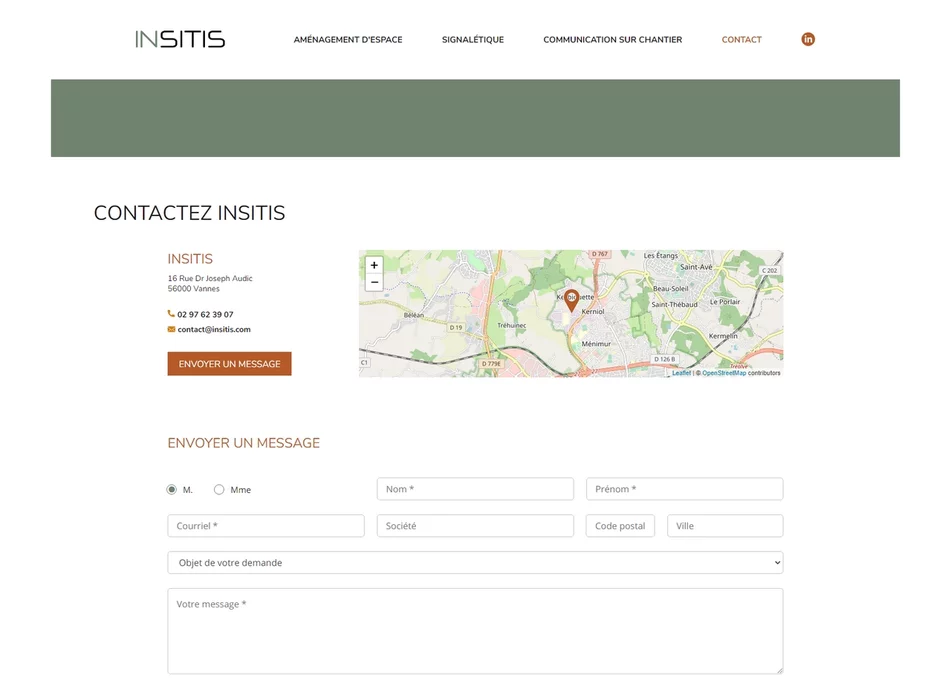Click the Votre message text area
Image resolution: width=951 pixels, height=678 pixels.
point(475,630)
